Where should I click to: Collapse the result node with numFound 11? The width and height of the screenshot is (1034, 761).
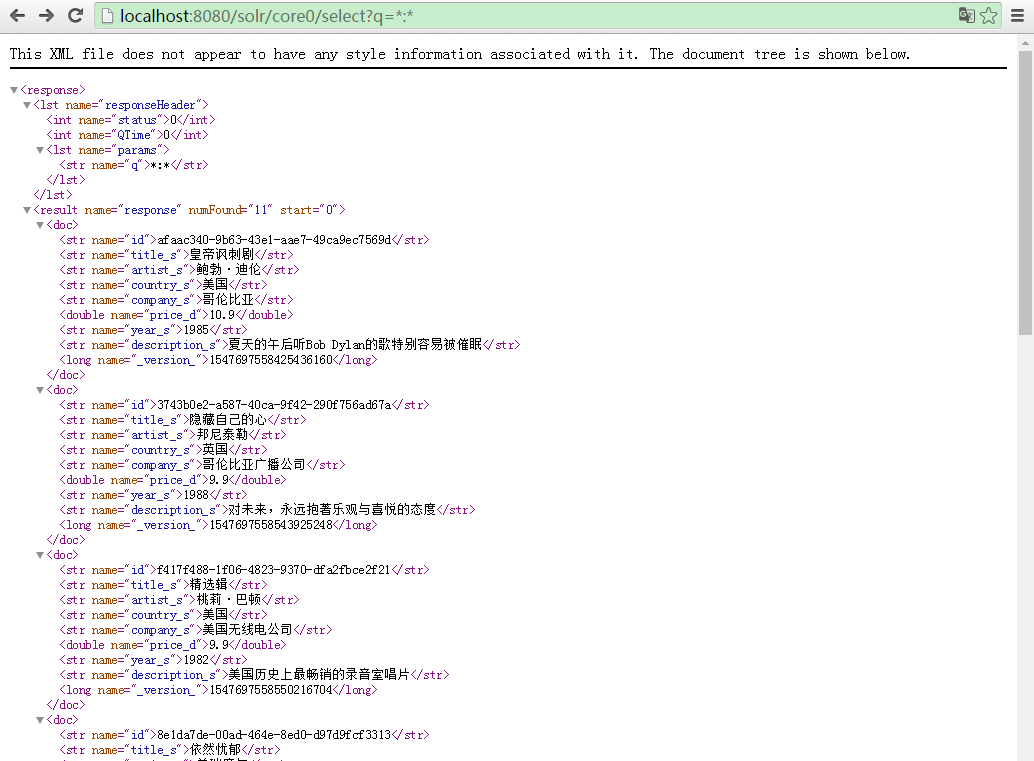coord(28,210)
